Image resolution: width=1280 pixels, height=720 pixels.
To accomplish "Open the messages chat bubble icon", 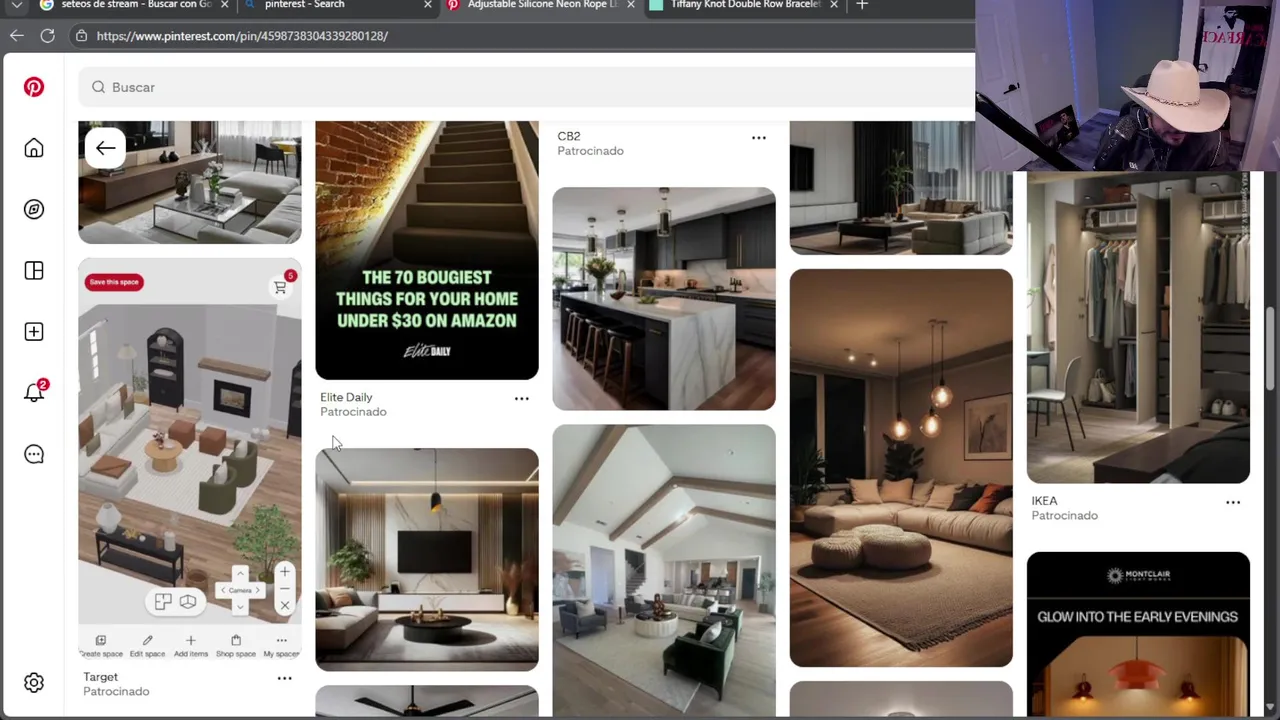I will click(x=34, y=454).
